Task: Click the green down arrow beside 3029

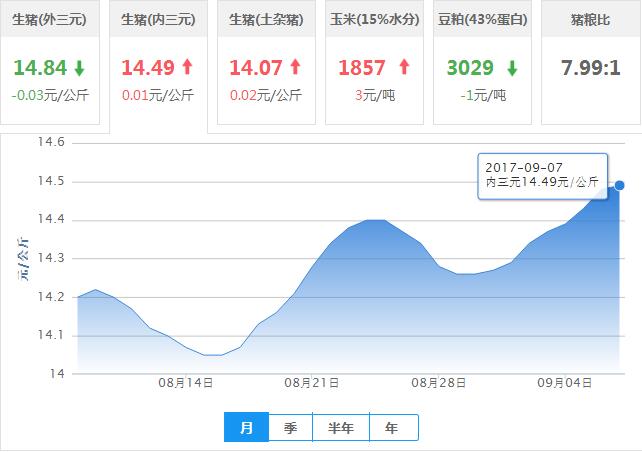Action: (512, 68)
